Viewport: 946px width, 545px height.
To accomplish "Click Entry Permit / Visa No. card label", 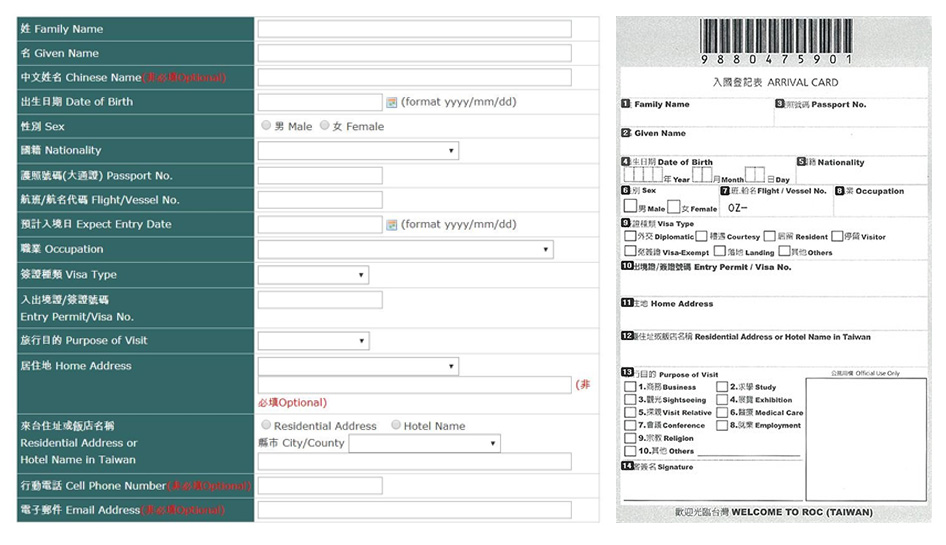I will point(742,267).
